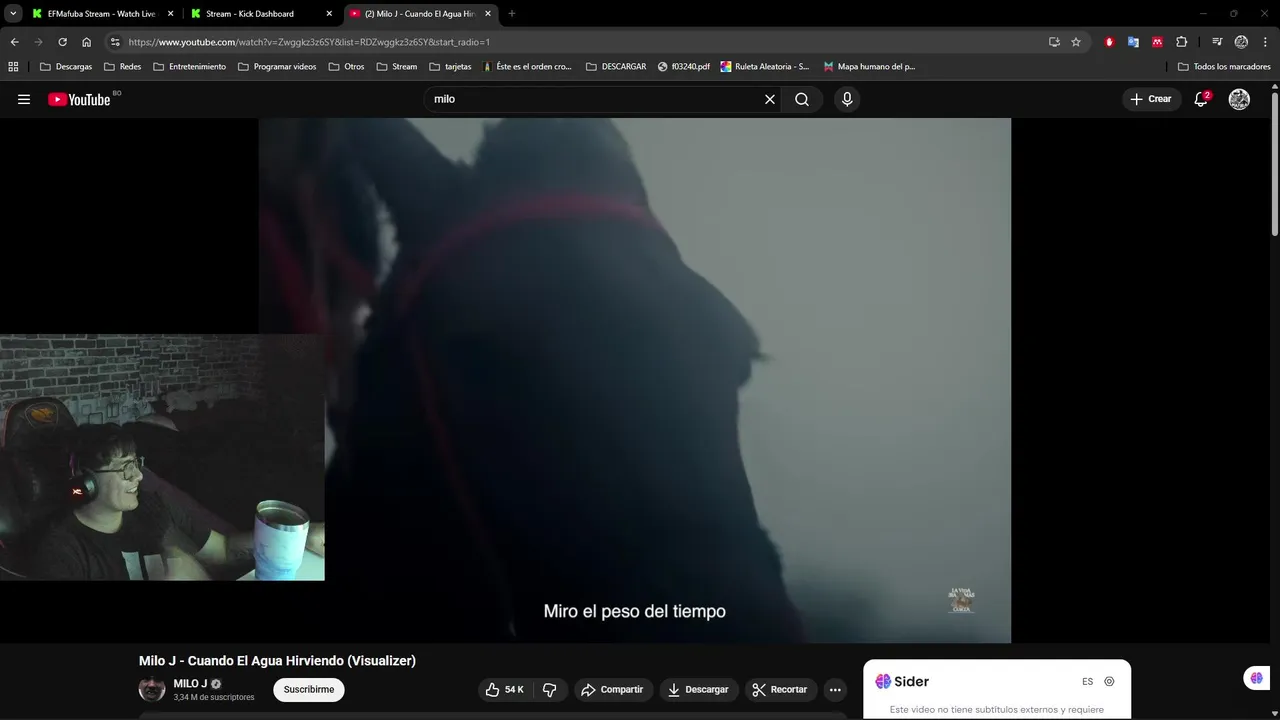This screenshot has width=1280, height=720.
Task: Open the Otros bookmark folder
Action: 346,67
